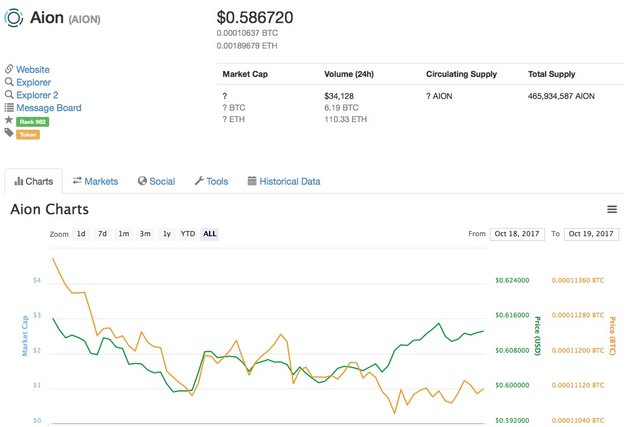Click the green Rank 982 badge

click(33, 122)
